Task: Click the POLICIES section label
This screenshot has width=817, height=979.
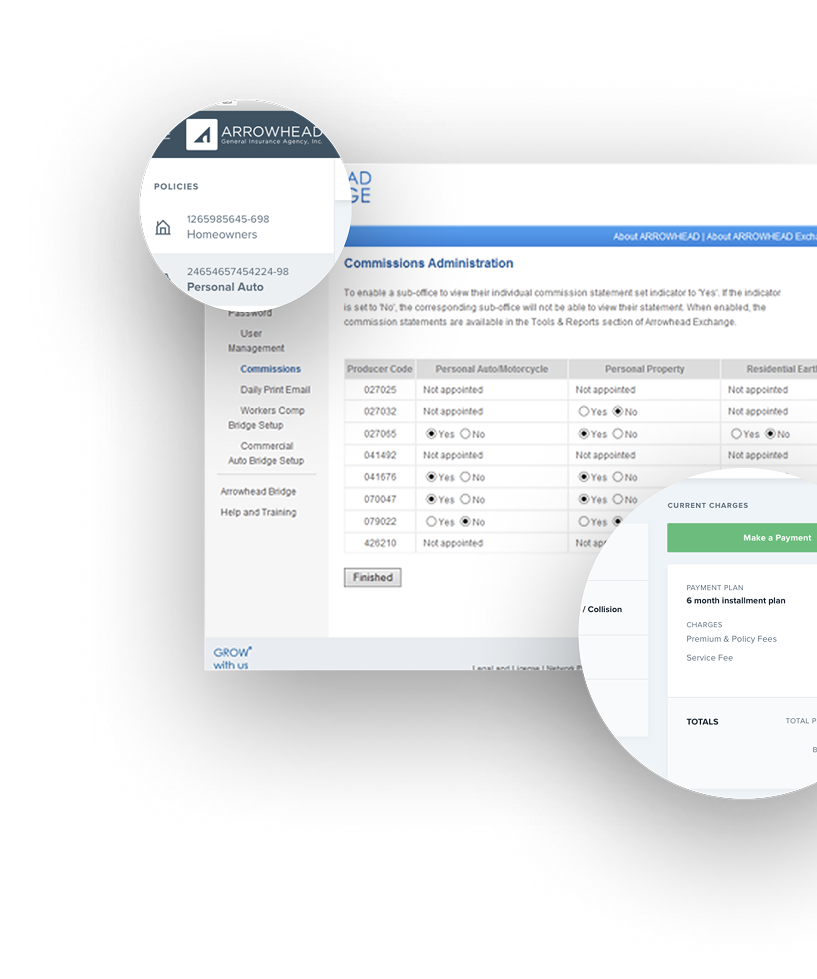Action: (x=176, y=187)
